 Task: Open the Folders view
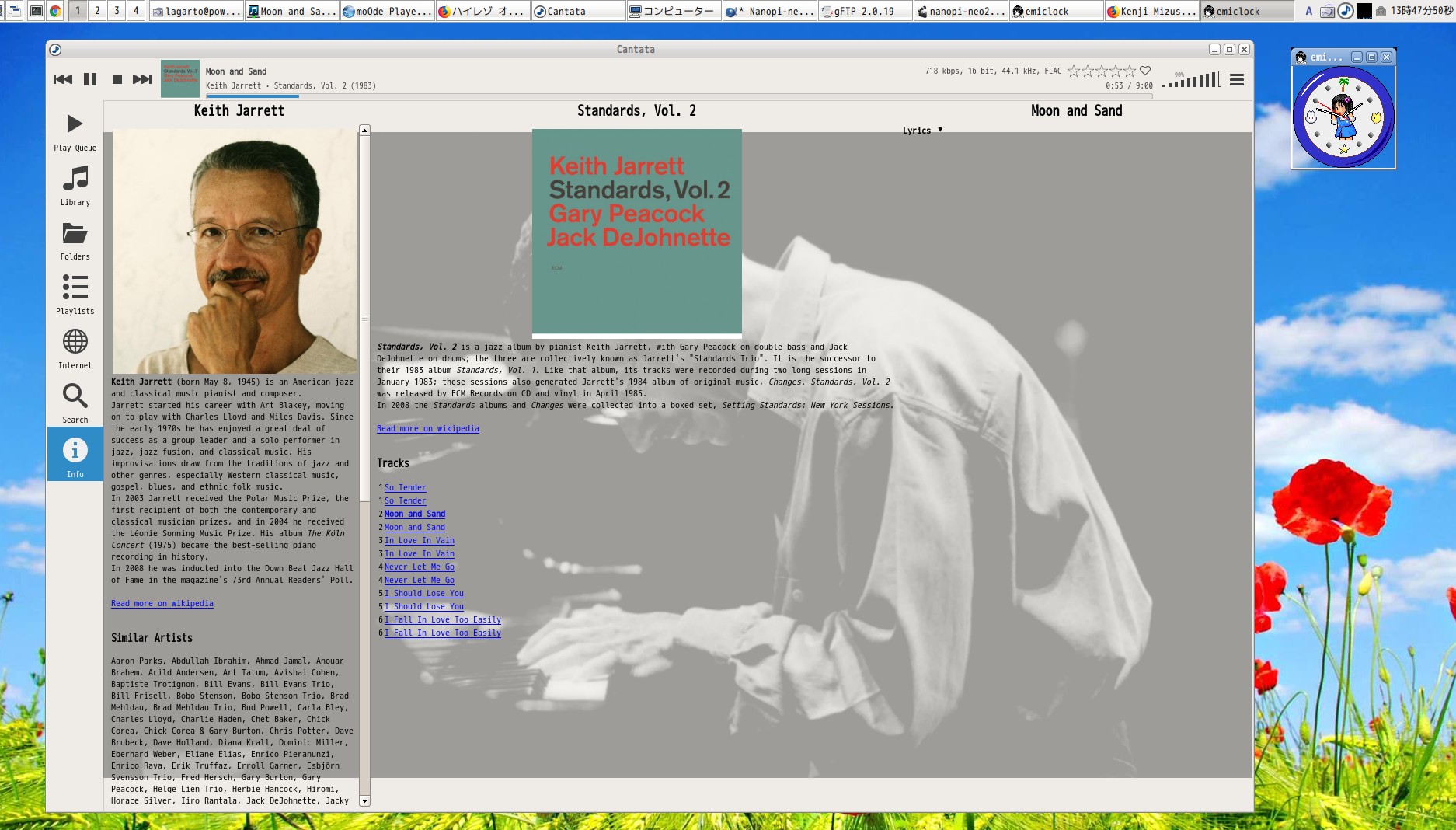point(75,240)
